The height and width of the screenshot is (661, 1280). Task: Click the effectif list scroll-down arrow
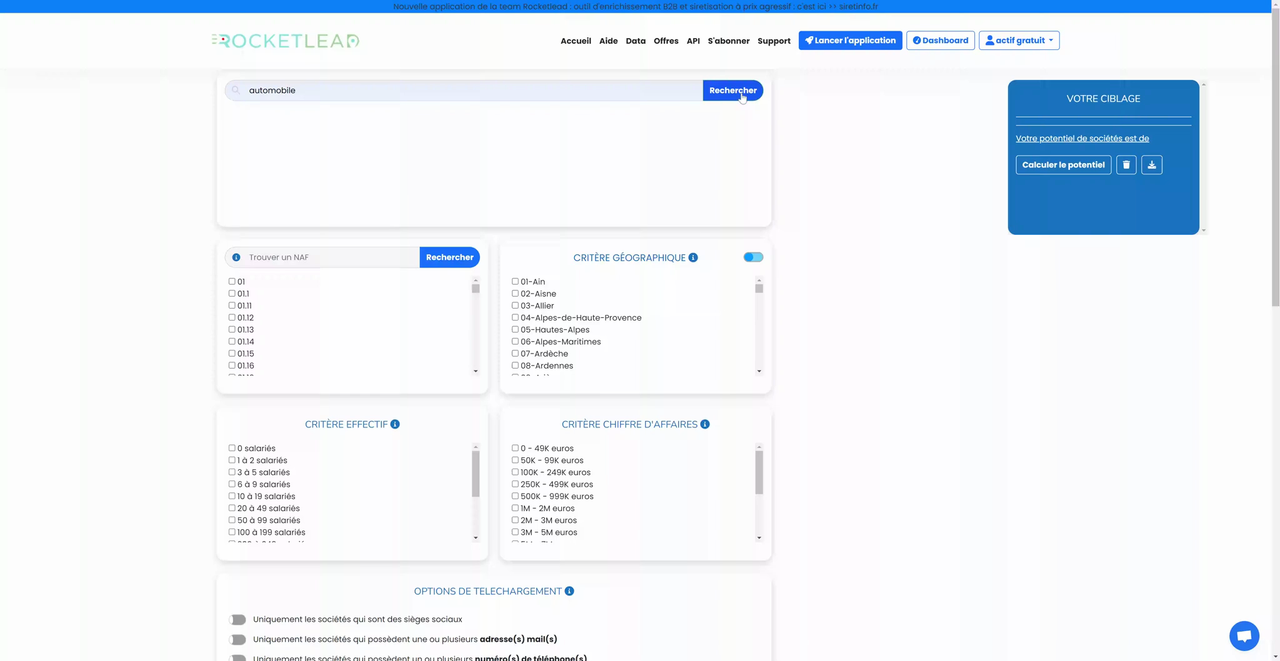click(x=476, y=538)
